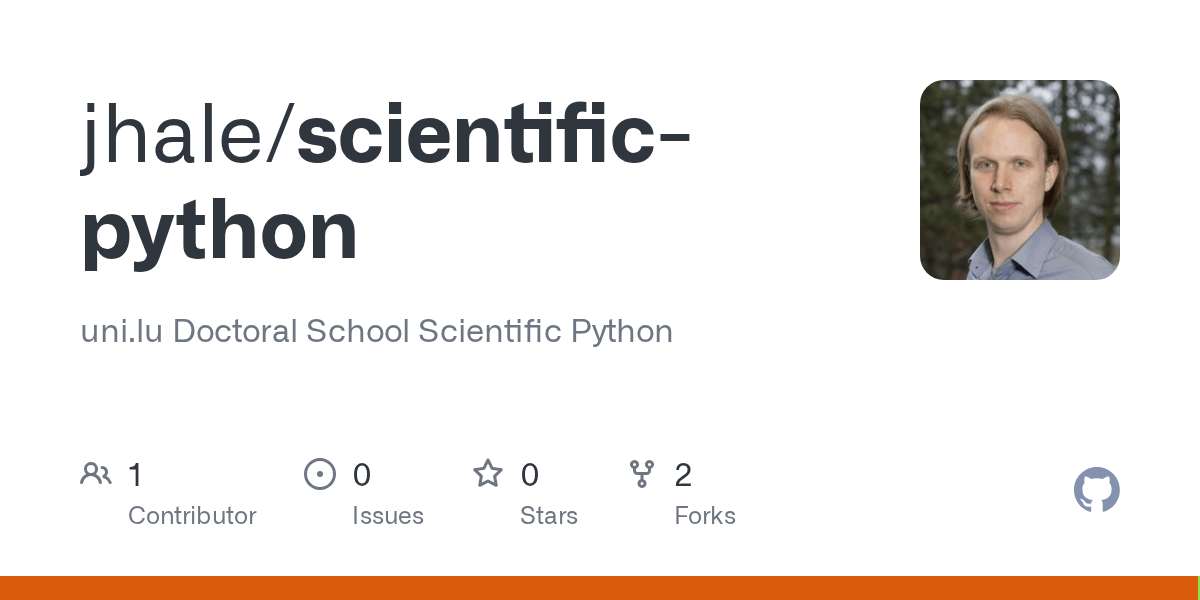Viewport: 1200px width, 600px height.
Task: Click the bold 'scientific-' repository title text
Action: coord(494,137)
